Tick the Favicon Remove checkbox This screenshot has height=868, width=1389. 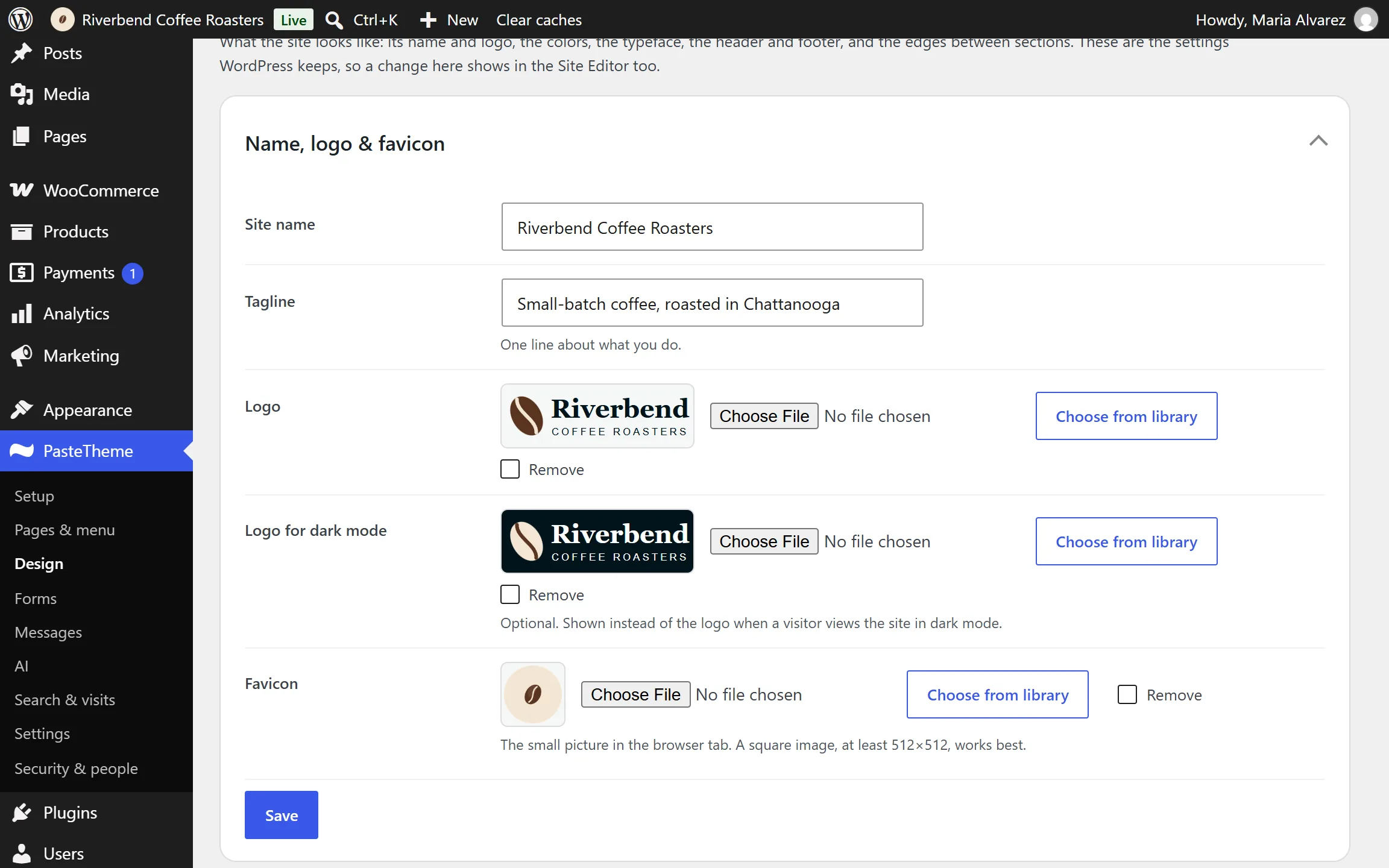point(1127,694)
